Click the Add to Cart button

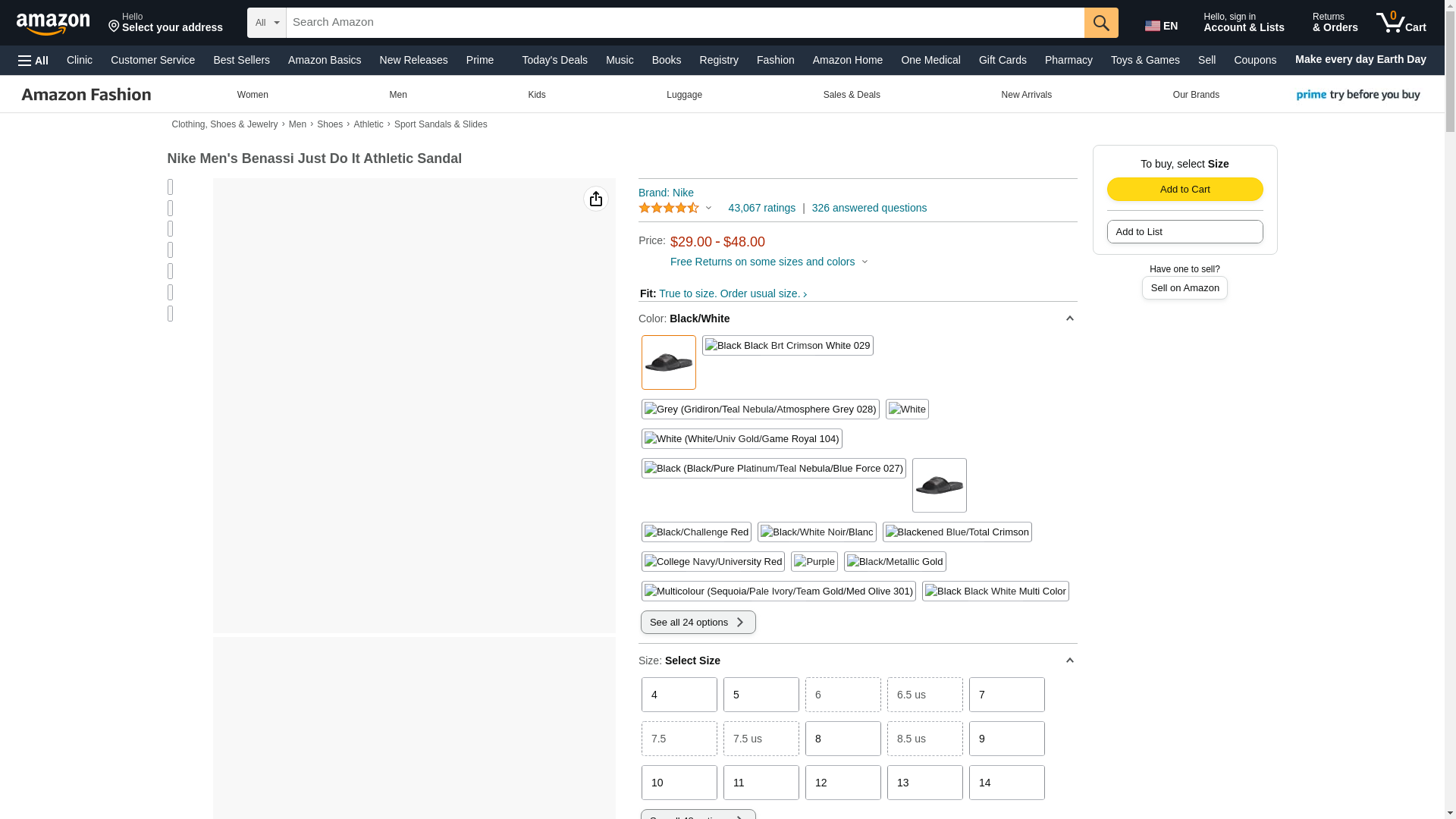[1185, 189]
